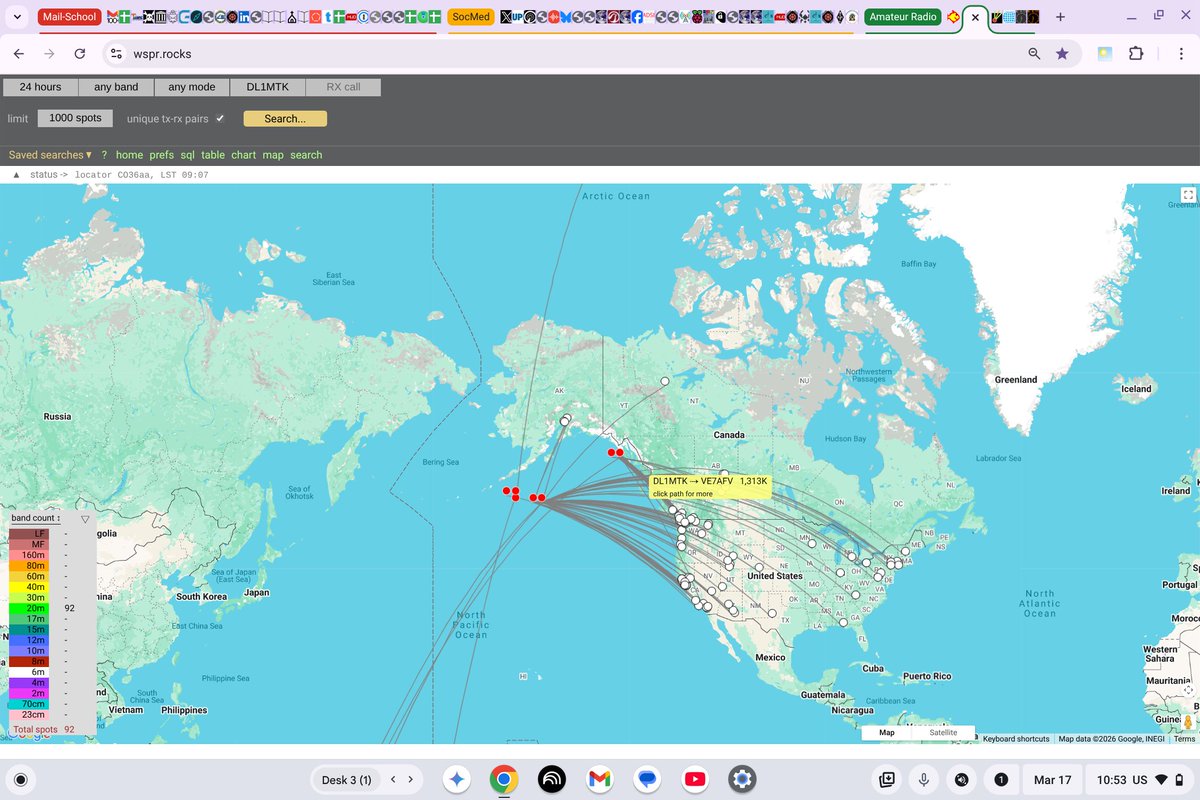Screen dimensions: 1200x800
Task: Open the Street View pegman
Action: point(1188,722)
